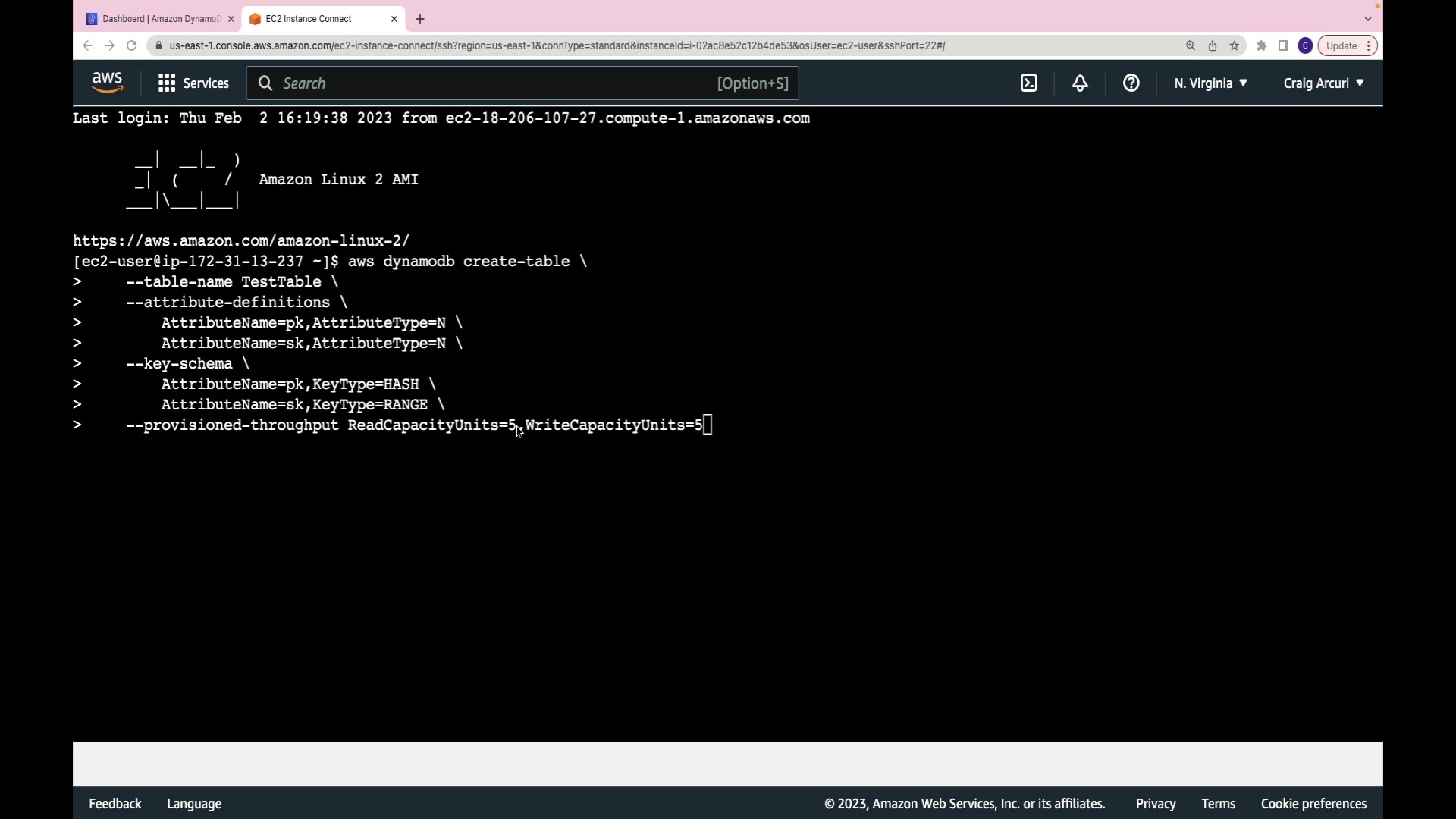Viewport: 1456px width, 819px height.
Task: Open Cookie preferences in footer
Action: [x=1313, y=804]
